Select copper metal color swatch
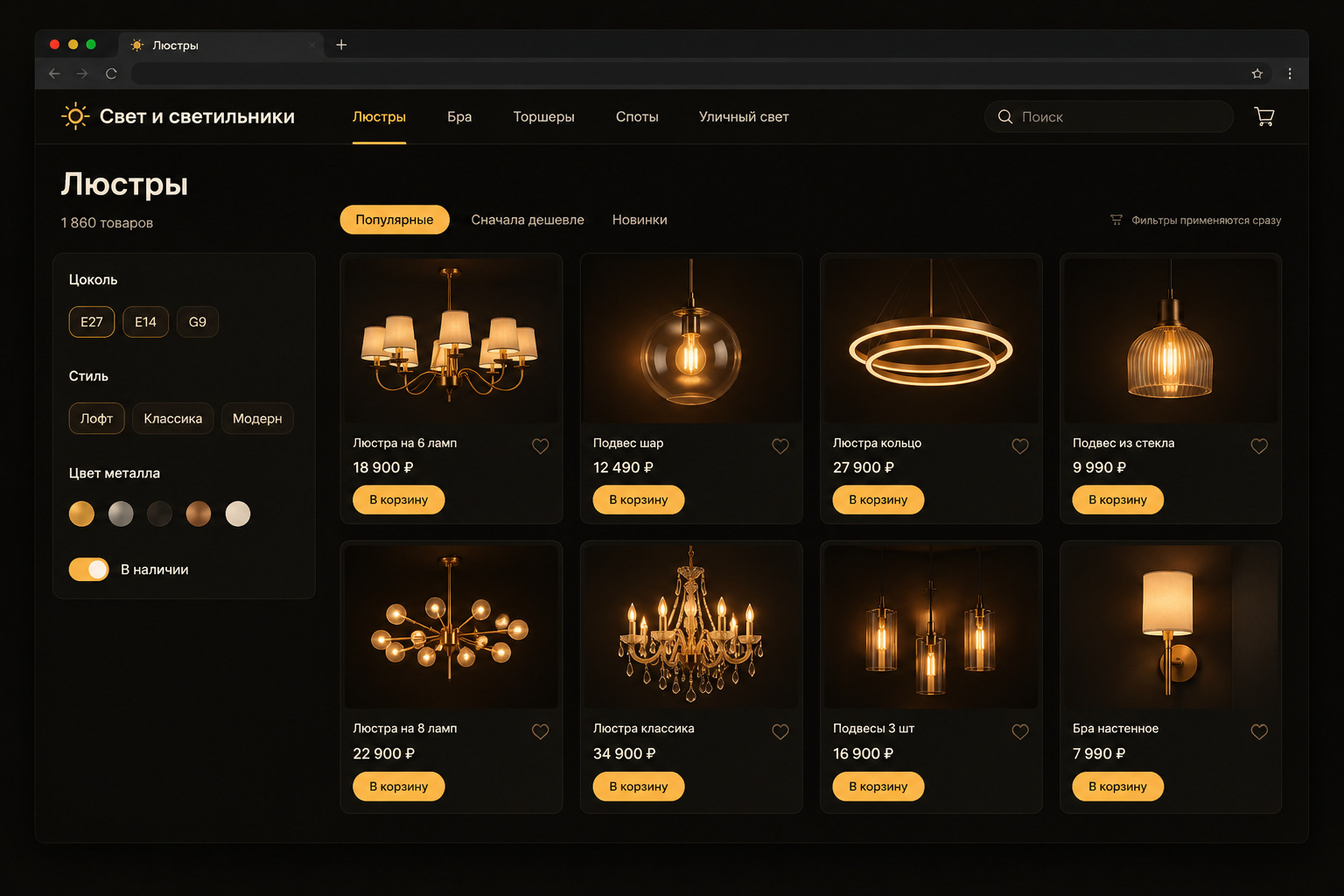This screenshot has height=896, width=1344. pos(199,514)
